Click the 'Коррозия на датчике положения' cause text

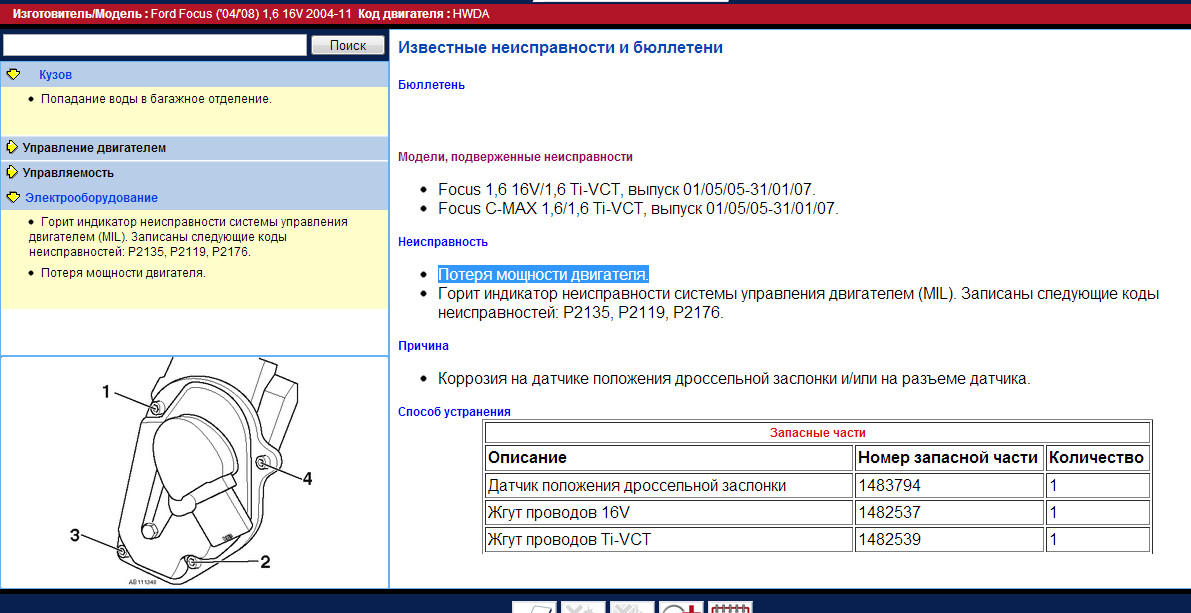[735, 378]
